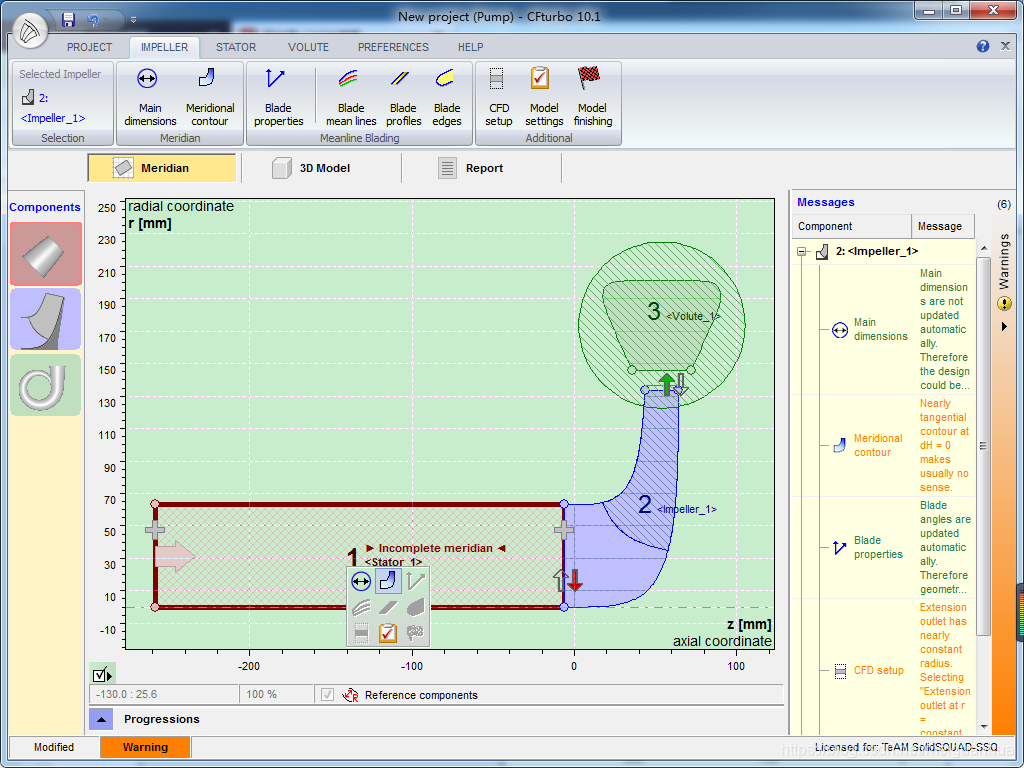Open Blade edges tool
The width and height of the screenshot is (1024, 768).
447,97
